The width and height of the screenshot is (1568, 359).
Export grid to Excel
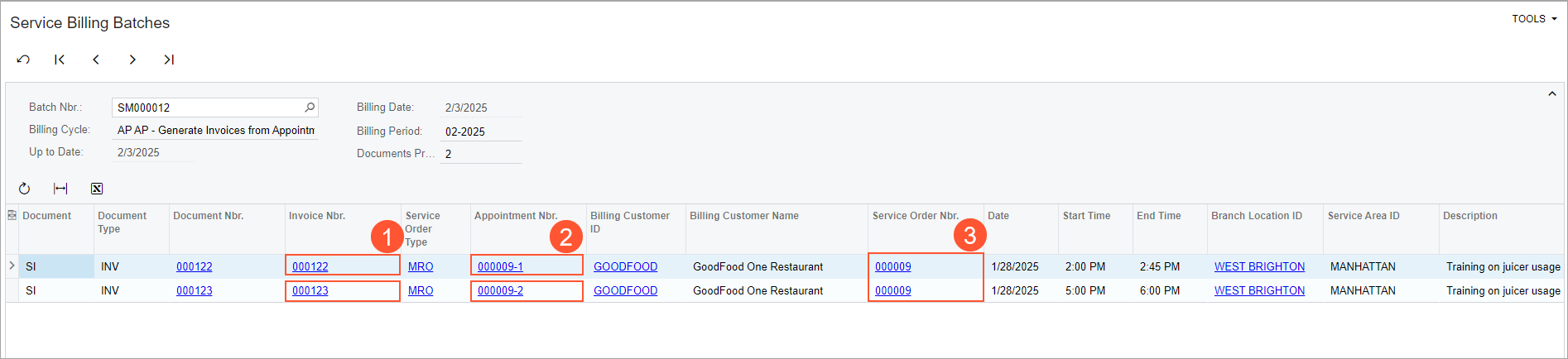coord(97,189)
